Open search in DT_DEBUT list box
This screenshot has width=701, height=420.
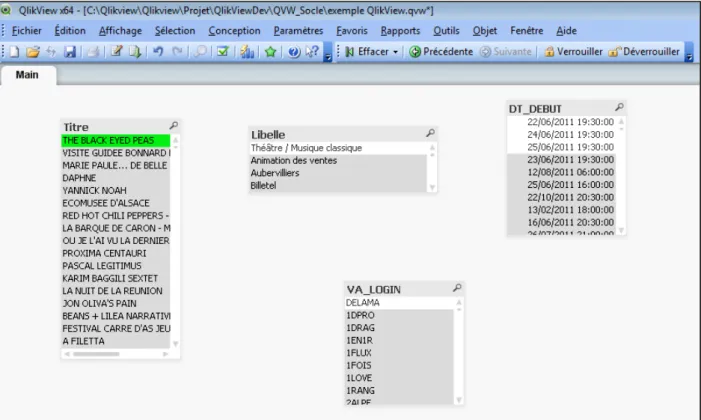coord(619,107)
